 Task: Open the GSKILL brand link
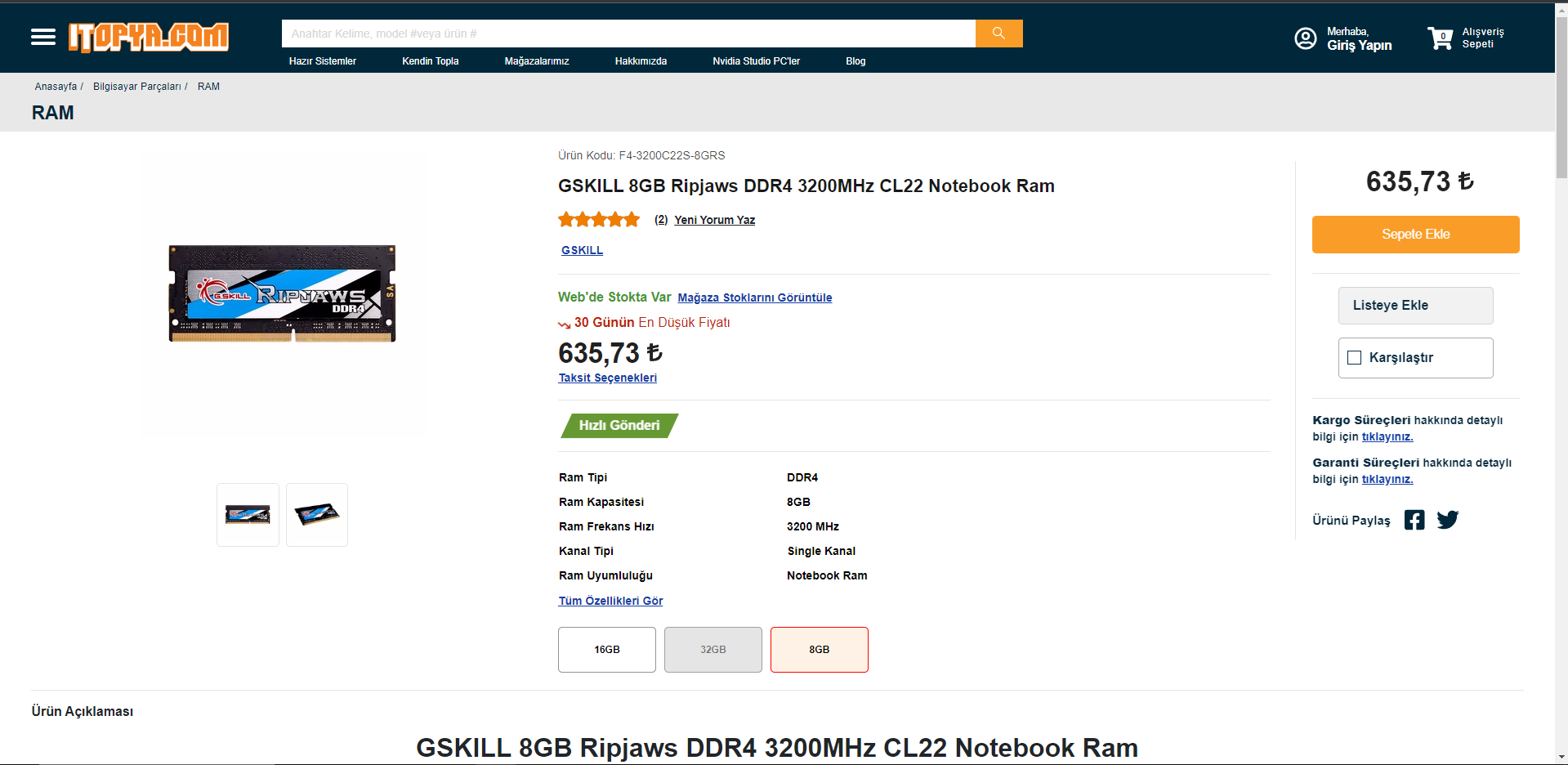[x=583, y=250]
